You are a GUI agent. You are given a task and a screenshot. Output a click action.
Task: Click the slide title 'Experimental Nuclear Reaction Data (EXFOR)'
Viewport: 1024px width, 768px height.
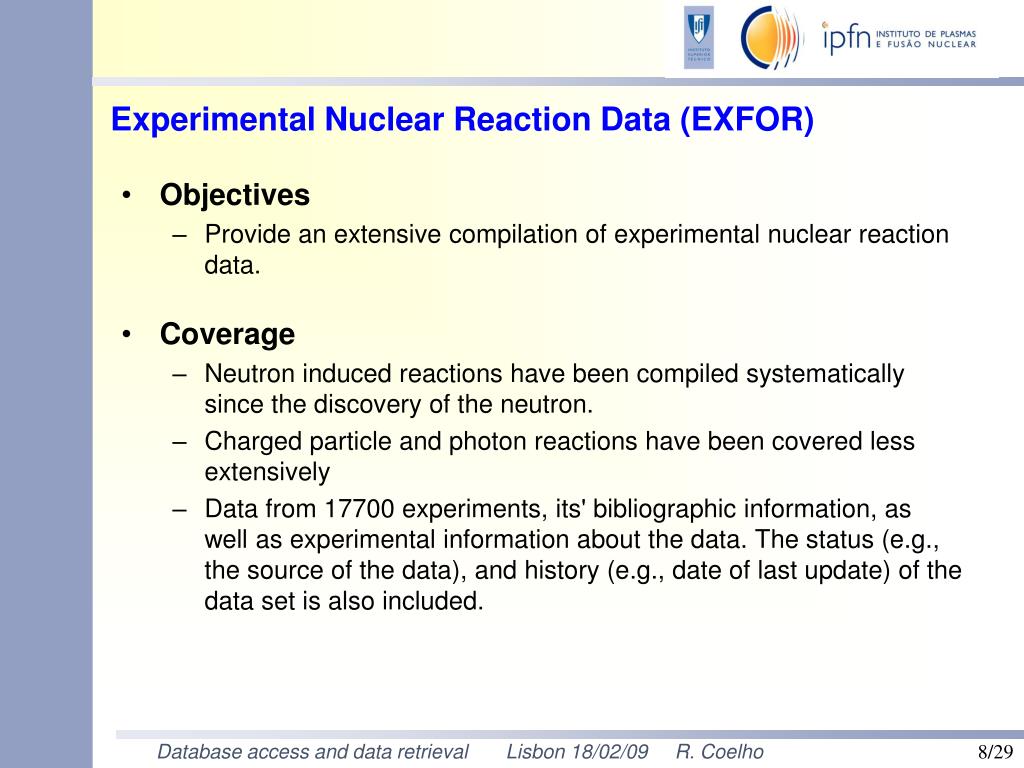(462, 120)
